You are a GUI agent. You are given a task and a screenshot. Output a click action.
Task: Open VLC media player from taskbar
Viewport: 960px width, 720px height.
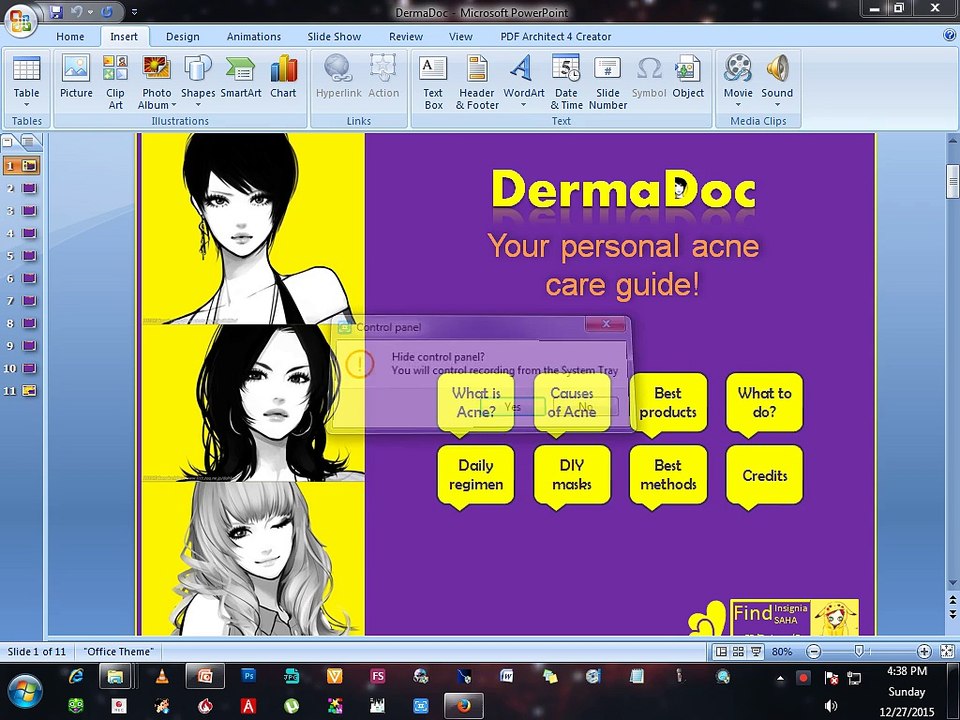[x=162, y=676]
